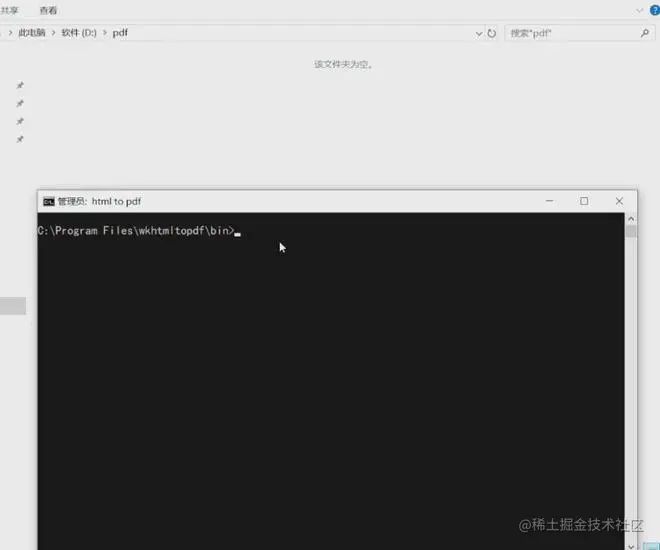Click the first quick access pin icon
This screenshot has height=550, width=660.
coord(20,85)
